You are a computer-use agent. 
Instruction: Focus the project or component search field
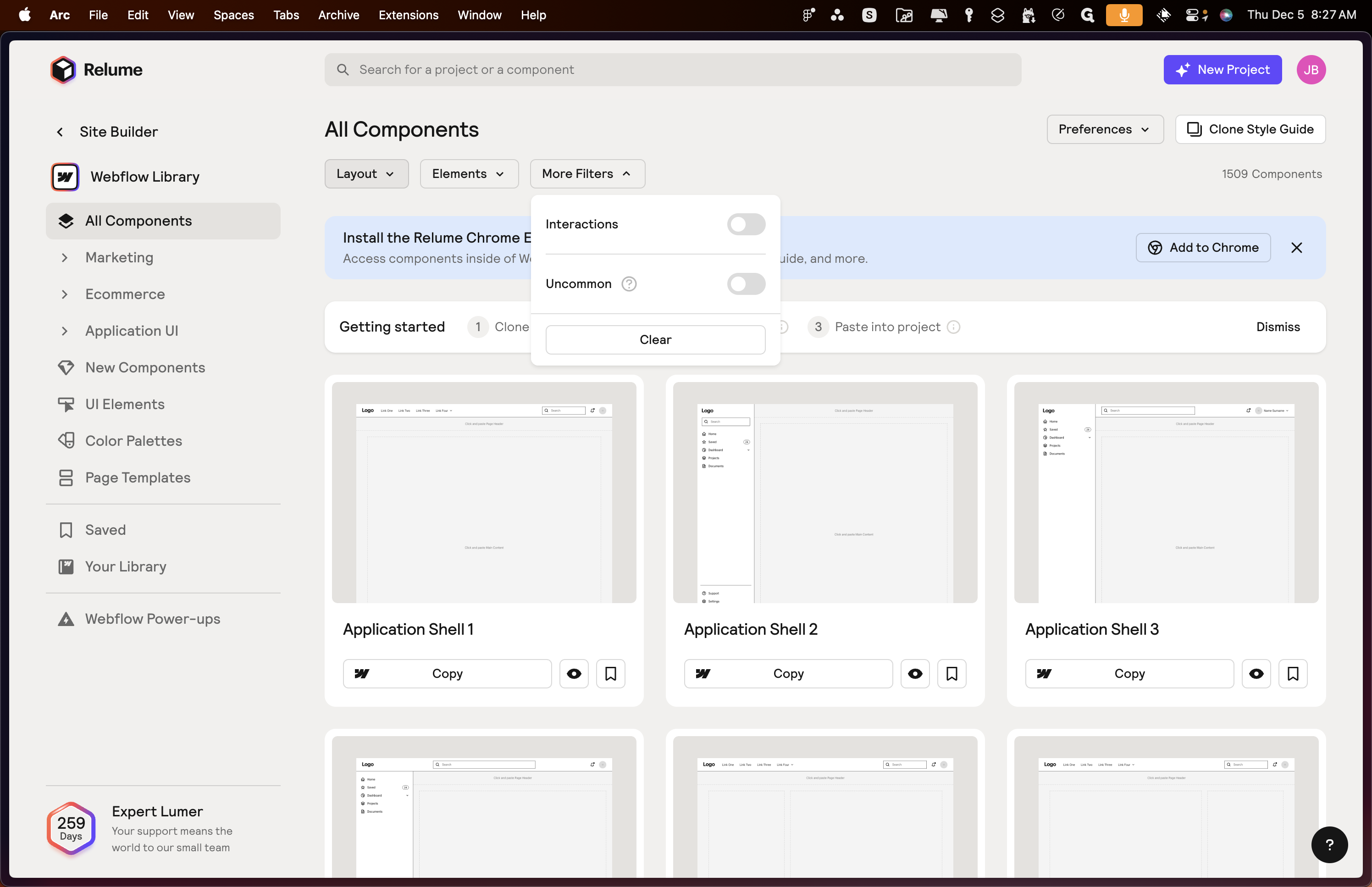[x=672, y=70]
